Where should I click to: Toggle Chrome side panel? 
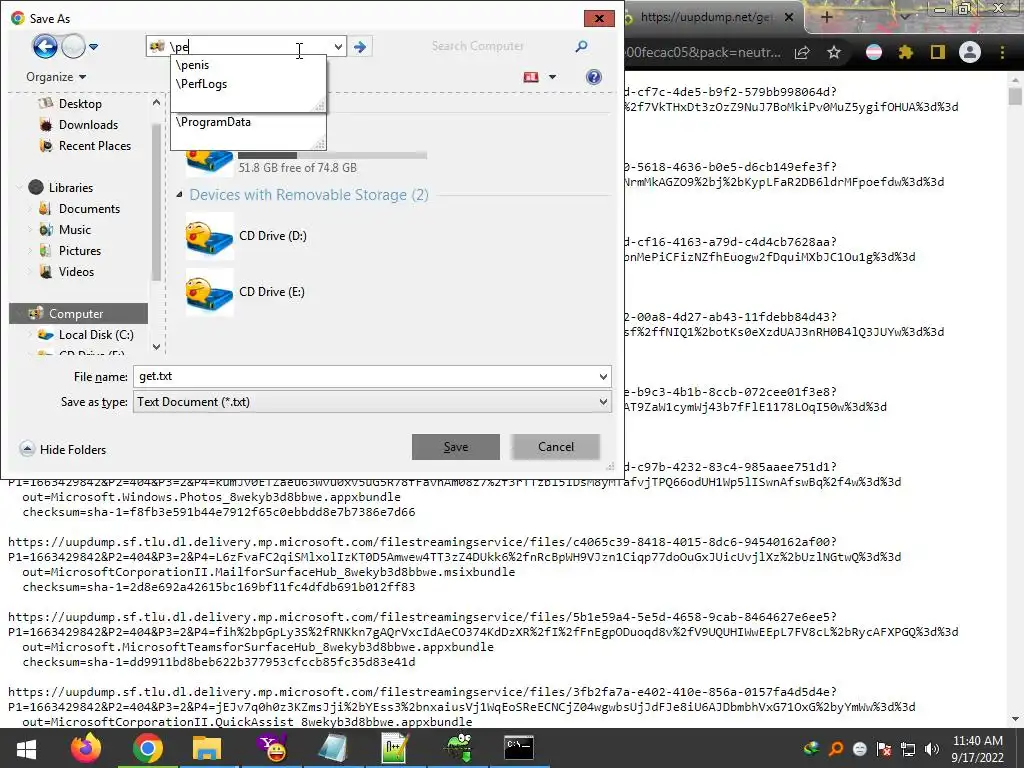point(938,52)
